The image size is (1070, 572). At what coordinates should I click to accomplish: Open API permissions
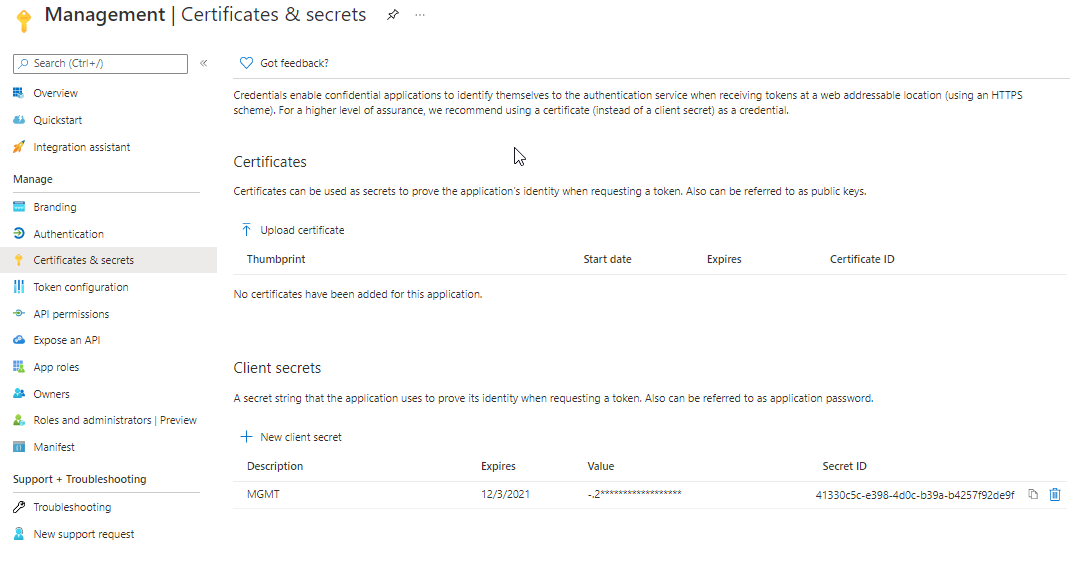tap(71, 314)
